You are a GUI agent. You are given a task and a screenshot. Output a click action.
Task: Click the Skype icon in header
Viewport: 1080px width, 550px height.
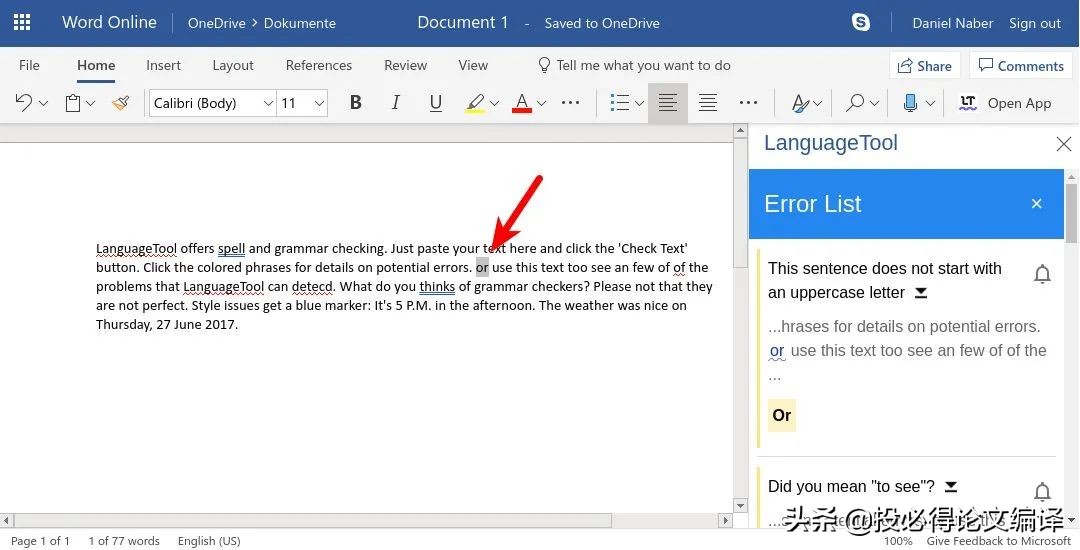(x=860, y=22)
